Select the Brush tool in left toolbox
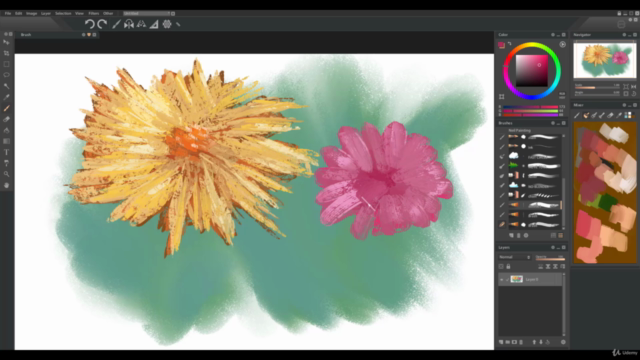The width and height of the screenshot is (640, 360). click(x=6, y=108)
